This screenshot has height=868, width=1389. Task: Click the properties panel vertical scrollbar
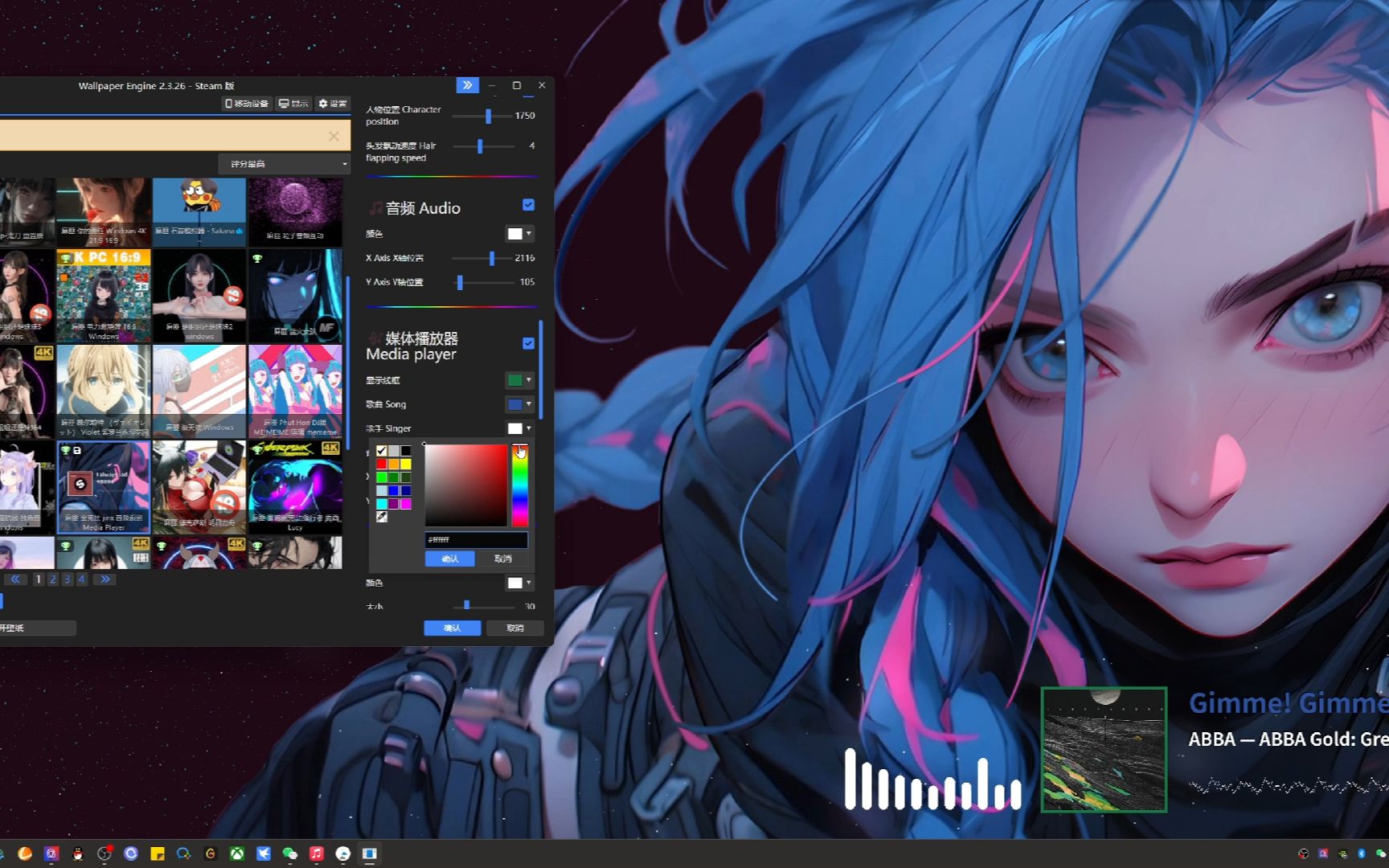pos(541,370)
